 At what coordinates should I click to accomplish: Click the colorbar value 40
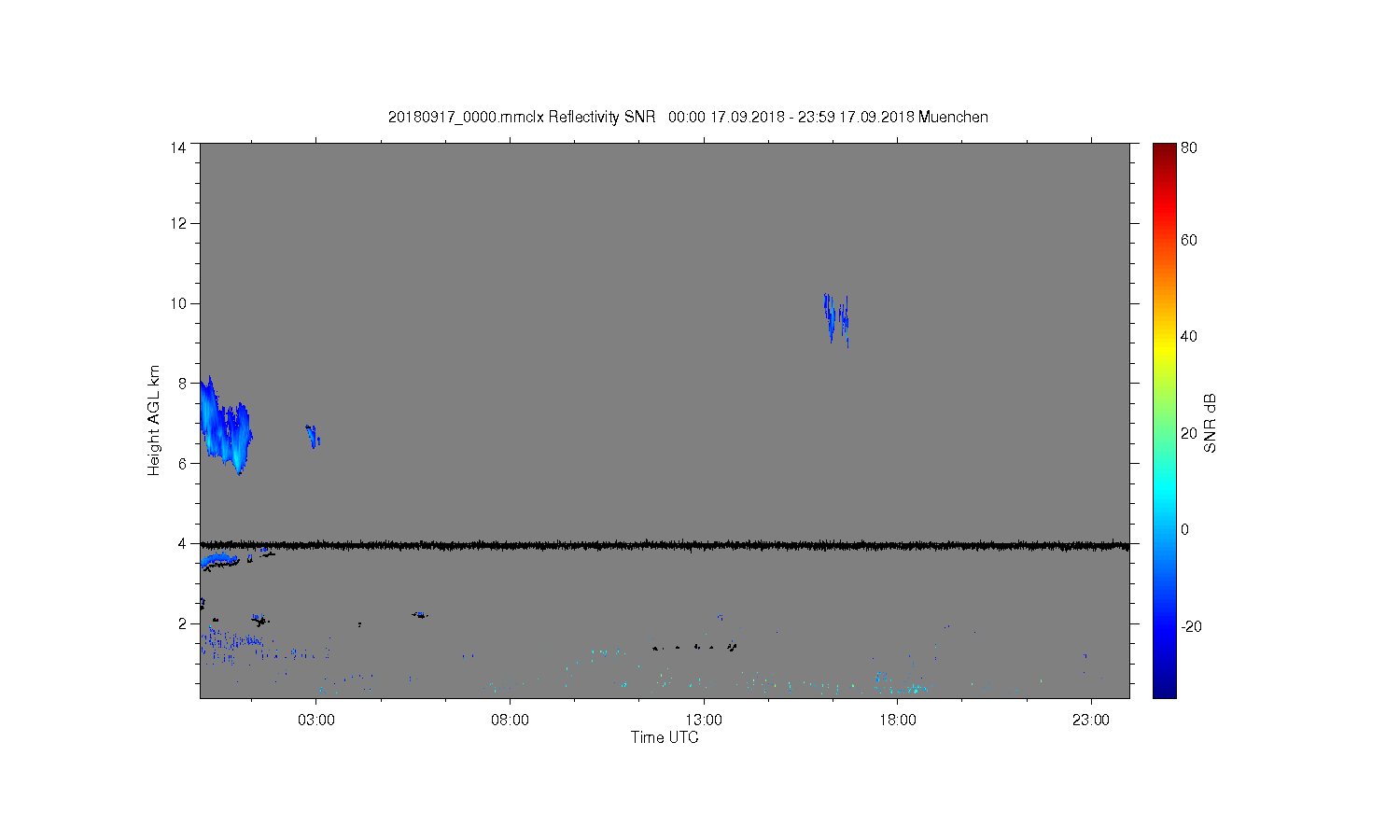click(x=1189, y=336)
